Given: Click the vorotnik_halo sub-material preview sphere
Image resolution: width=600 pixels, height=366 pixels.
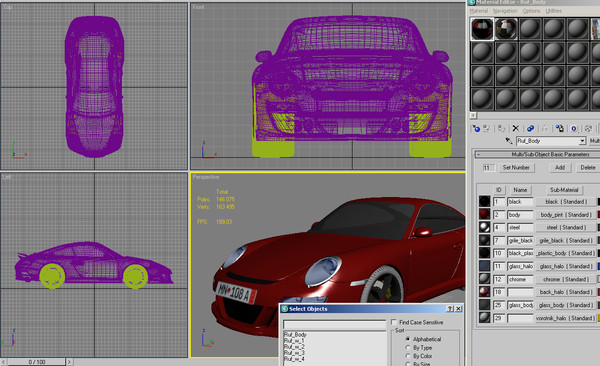Looking at the screenshot, I should tap(484, 318).
